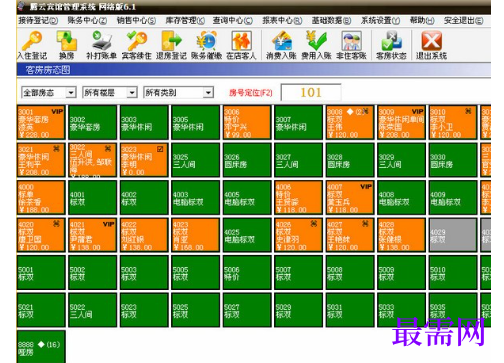Select gray room tile 4029 标双
504x363 pixels.
[453, 235]
